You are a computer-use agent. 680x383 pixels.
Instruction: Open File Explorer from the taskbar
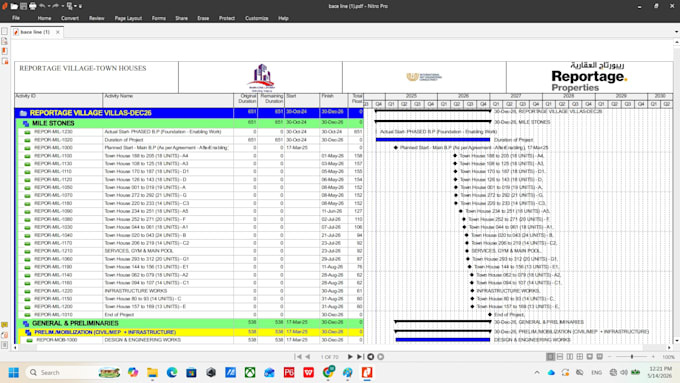(x=152, y=373)
